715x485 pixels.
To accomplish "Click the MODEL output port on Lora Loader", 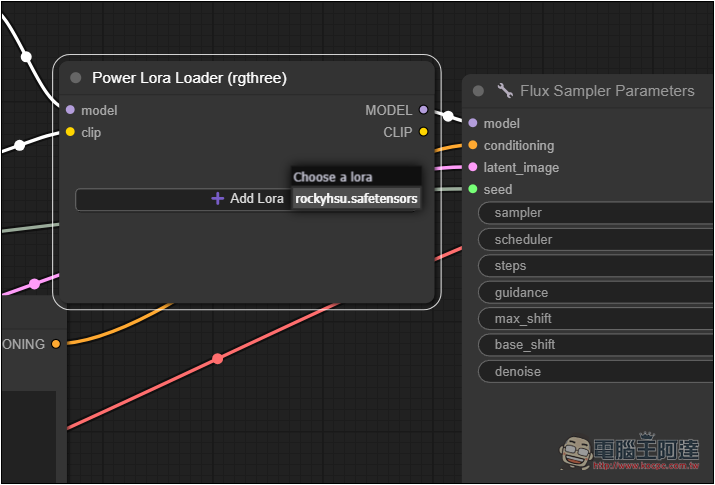I will (424, 110).
